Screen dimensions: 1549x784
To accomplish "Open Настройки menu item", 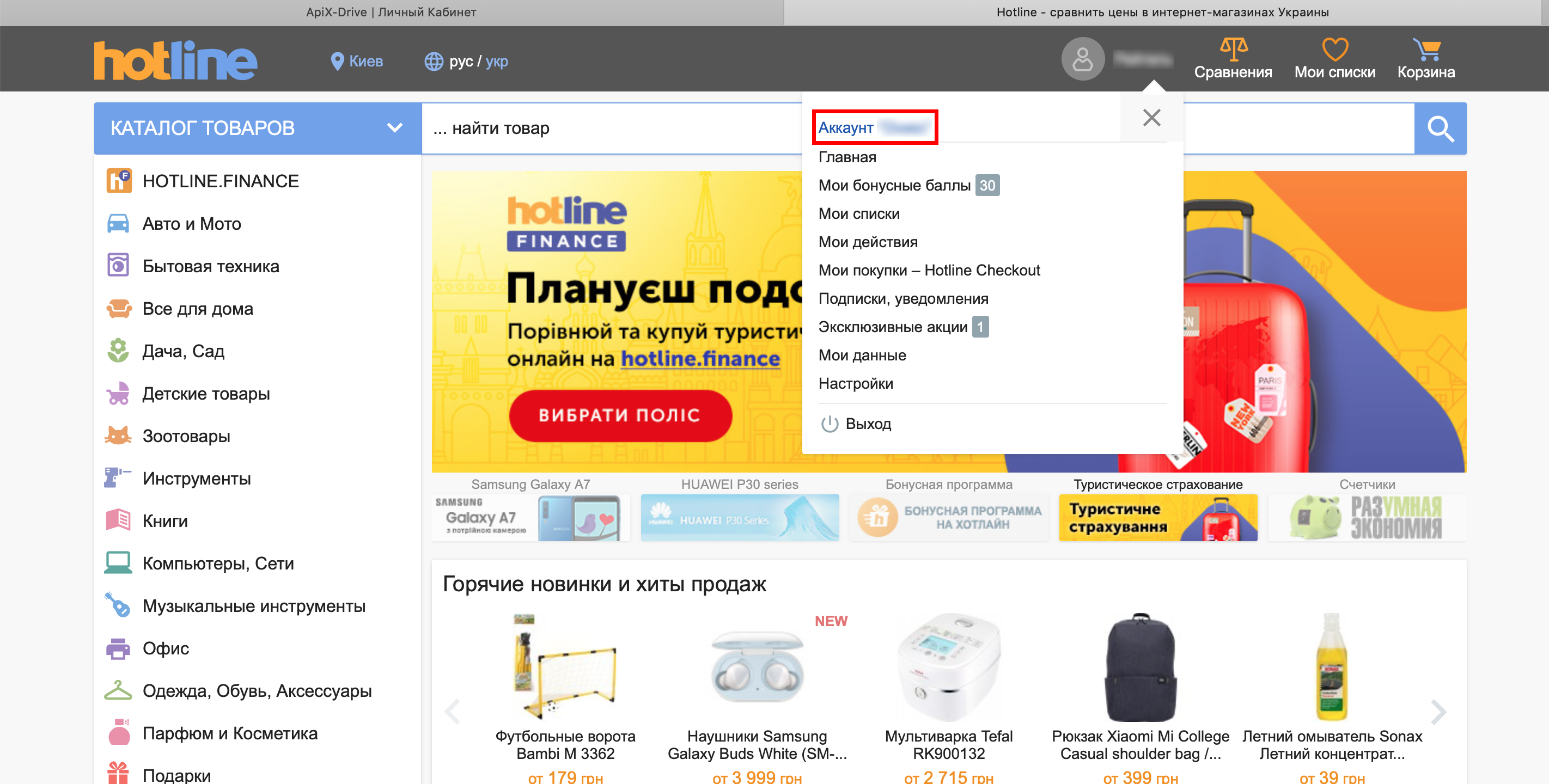I will (856, 383).
